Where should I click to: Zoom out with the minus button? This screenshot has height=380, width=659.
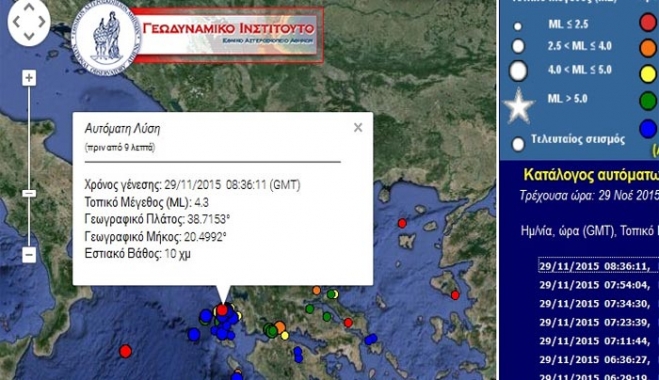coord(29,255)
